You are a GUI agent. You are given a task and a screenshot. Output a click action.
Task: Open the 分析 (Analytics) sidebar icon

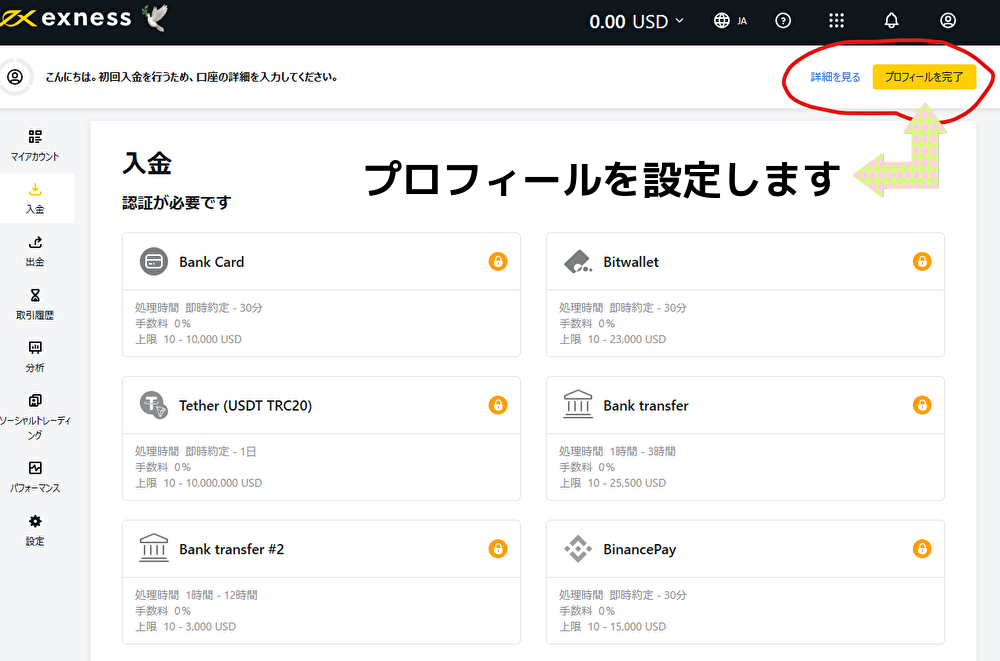(x=35, y=356)
